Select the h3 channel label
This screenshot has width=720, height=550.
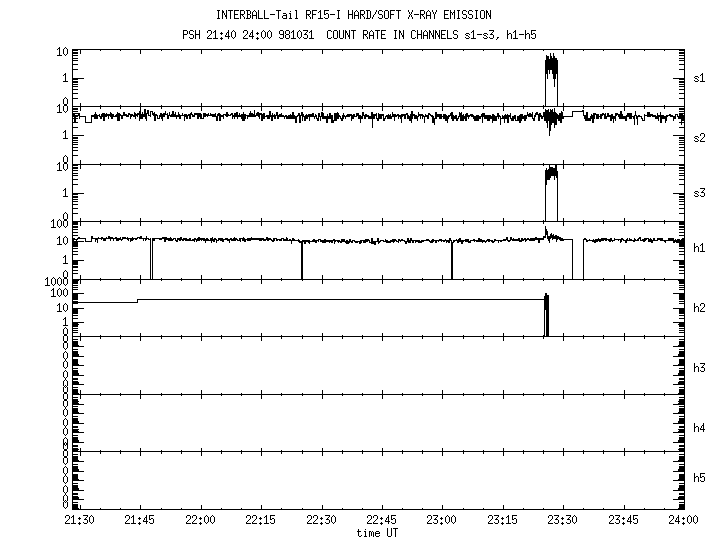[700, 368]
